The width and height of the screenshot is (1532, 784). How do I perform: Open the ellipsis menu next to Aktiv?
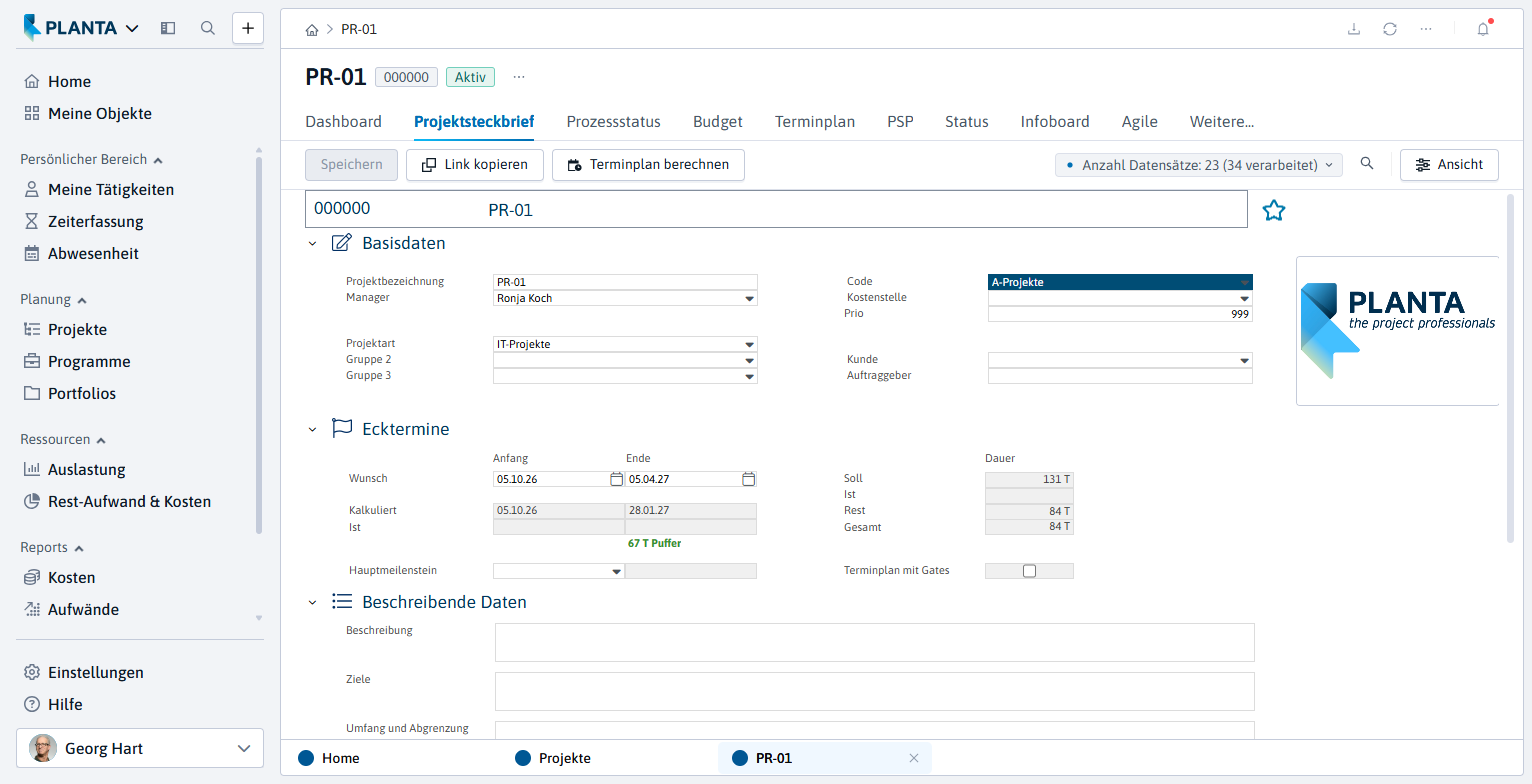point(518,77)
